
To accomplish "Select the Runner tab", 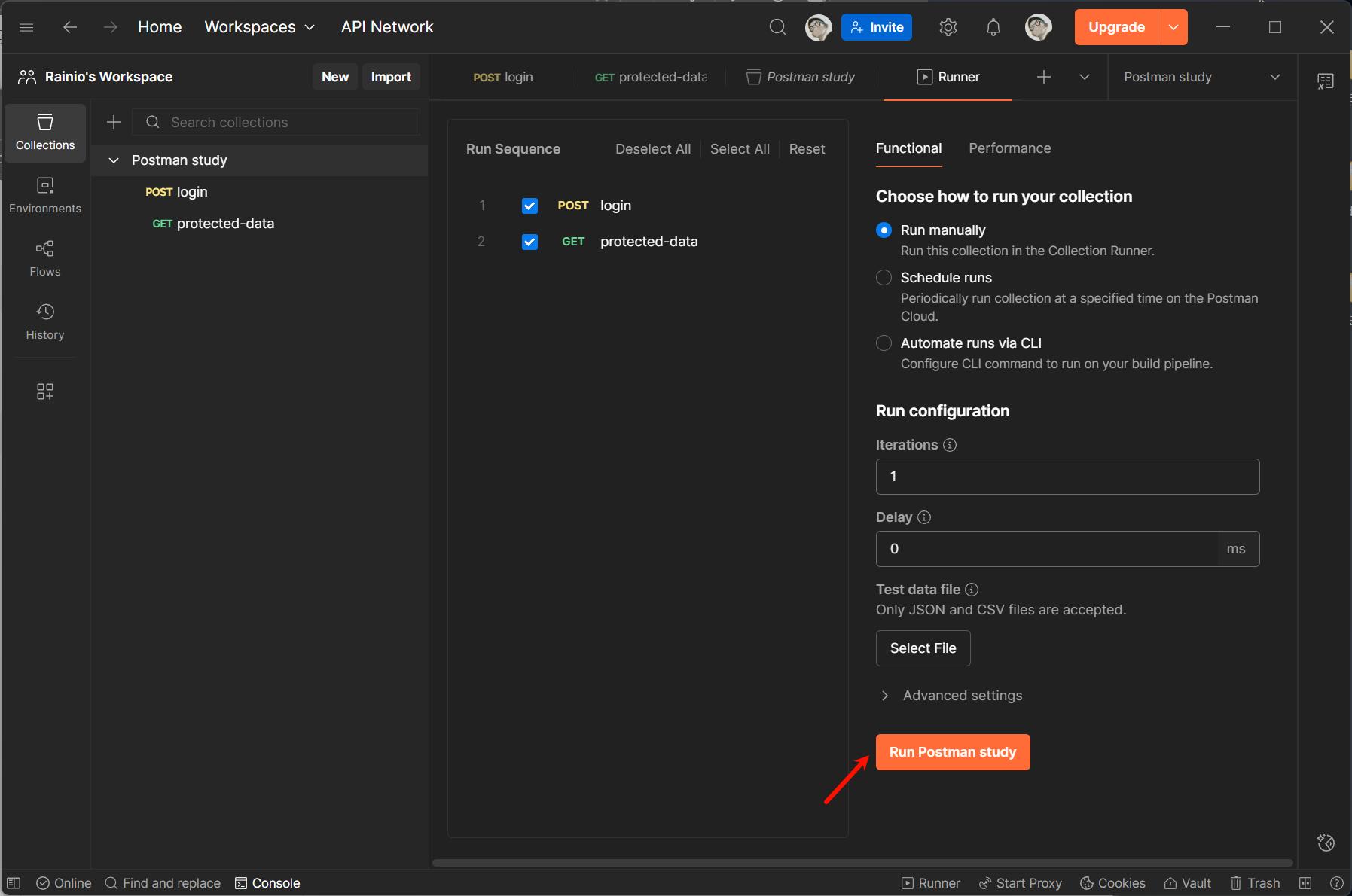I will 948,77.
